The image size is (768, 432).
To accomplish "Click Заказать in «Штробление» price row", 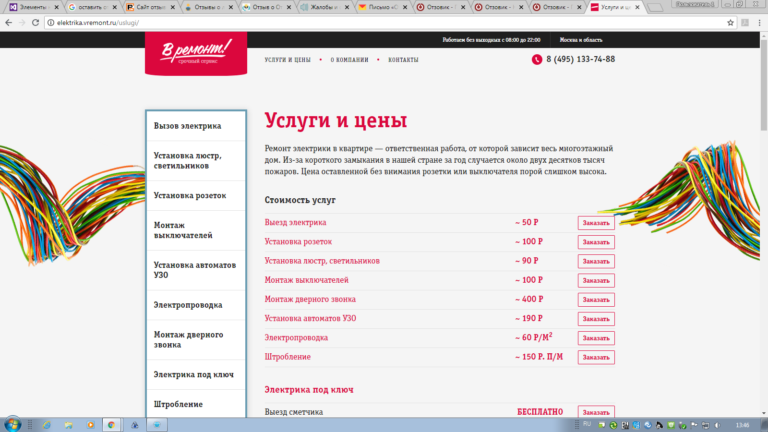I will [x=596, y=357].
